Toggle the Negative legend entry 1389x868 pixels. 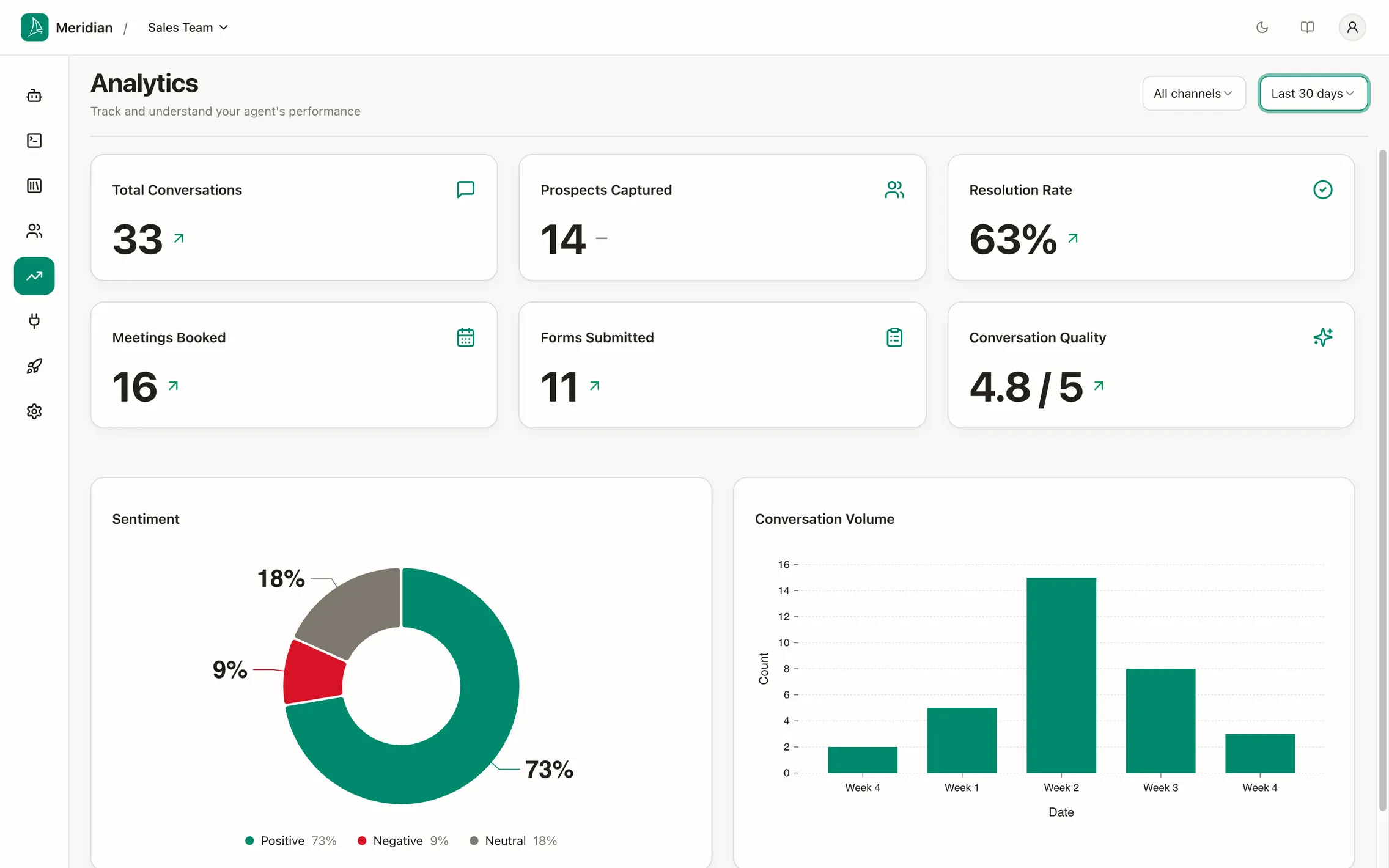pyautogui.click(x=403, y=840)
